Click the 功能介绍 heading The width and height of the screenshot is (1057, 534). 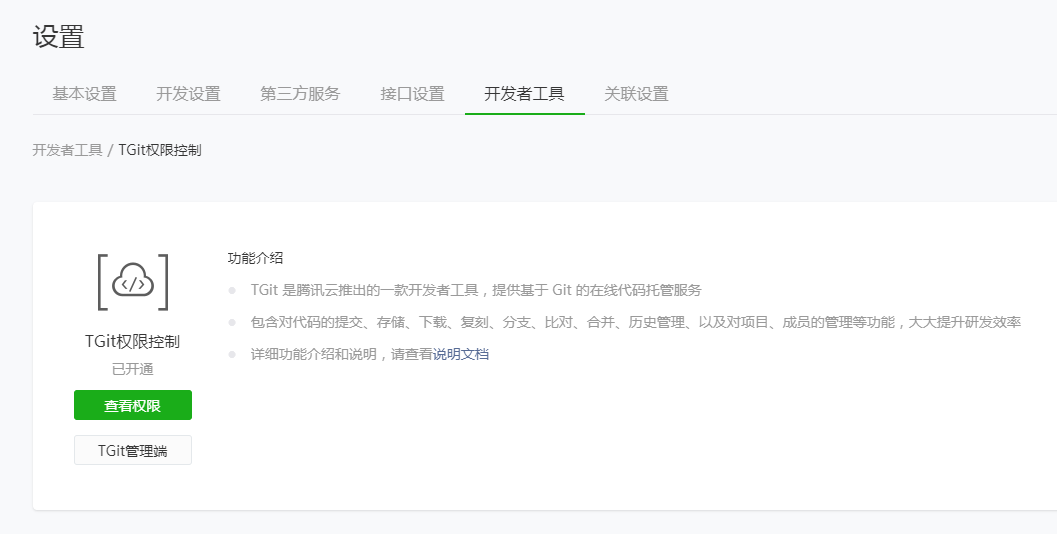255,258
